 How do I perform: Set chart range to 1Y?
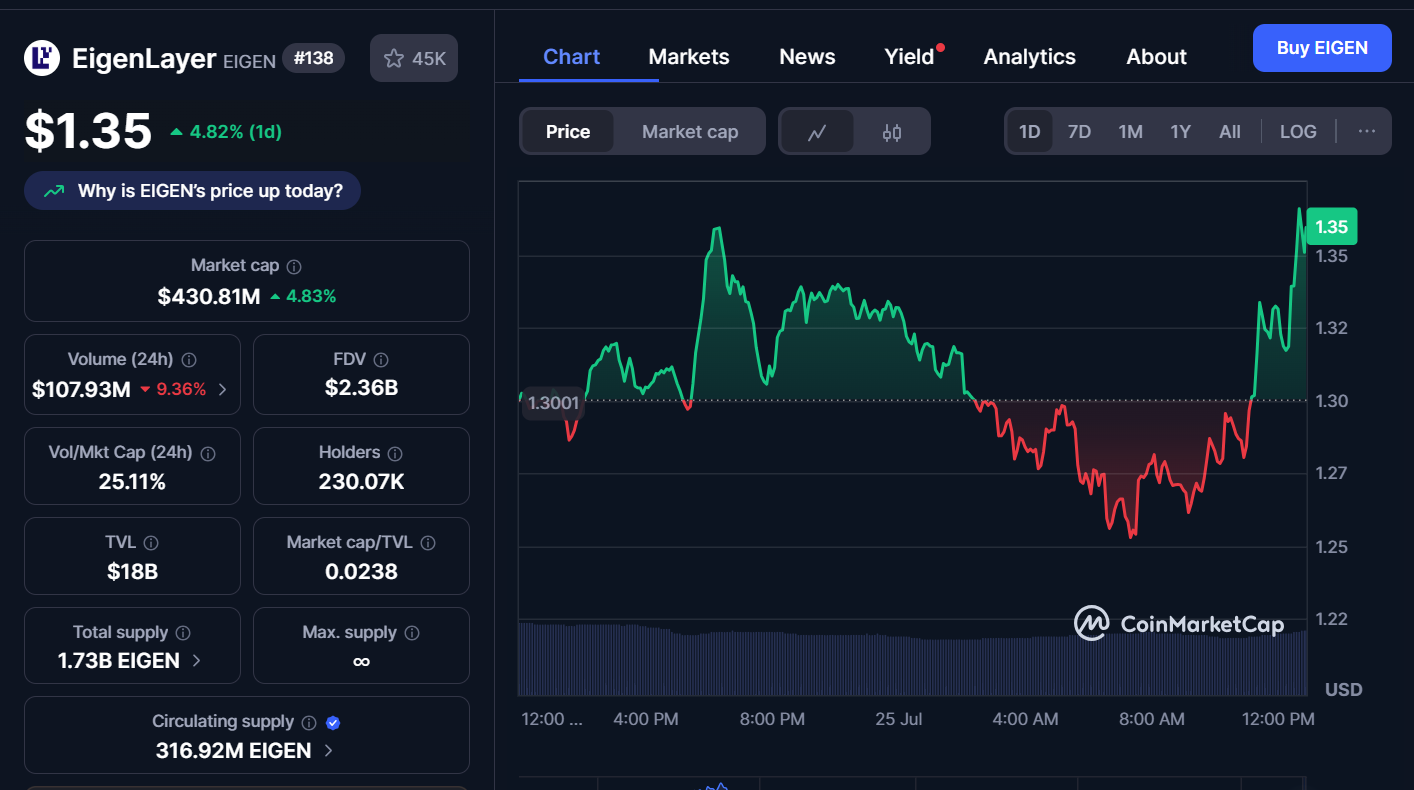1181,132
